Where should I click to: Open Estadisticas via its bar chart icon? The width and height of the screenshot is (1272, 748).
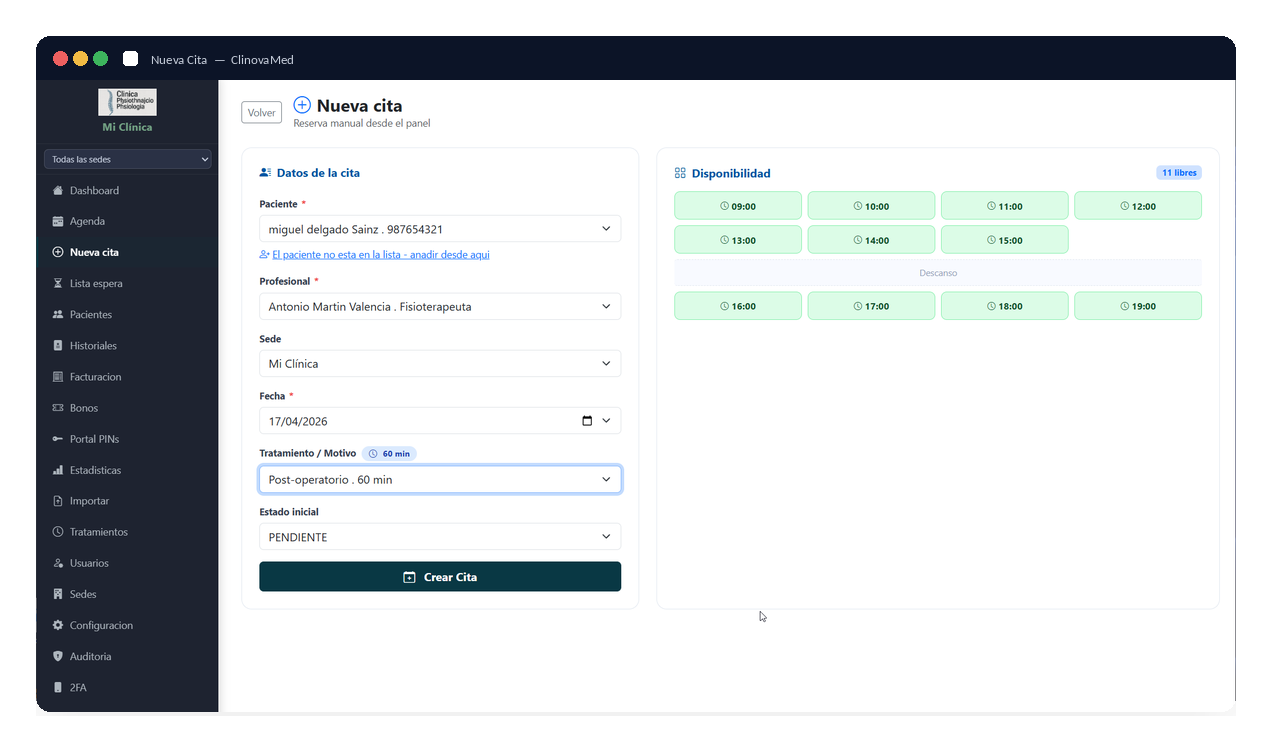57,470
